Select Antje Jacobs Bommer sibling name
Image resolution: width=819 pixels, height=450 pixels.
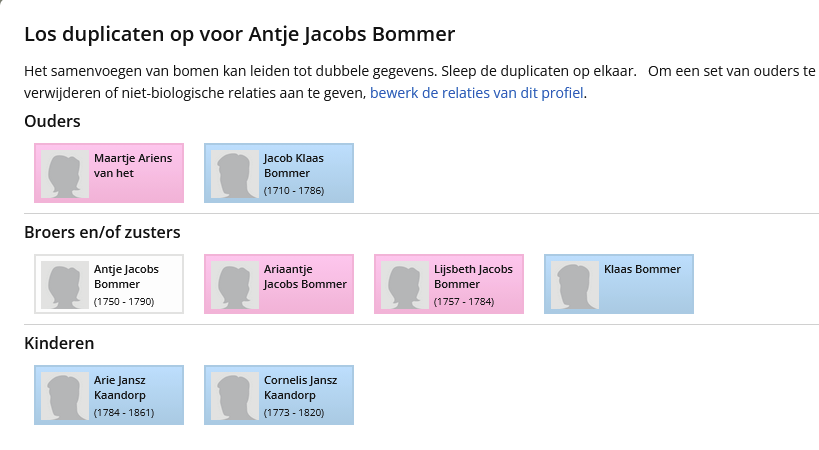[125, 276]
